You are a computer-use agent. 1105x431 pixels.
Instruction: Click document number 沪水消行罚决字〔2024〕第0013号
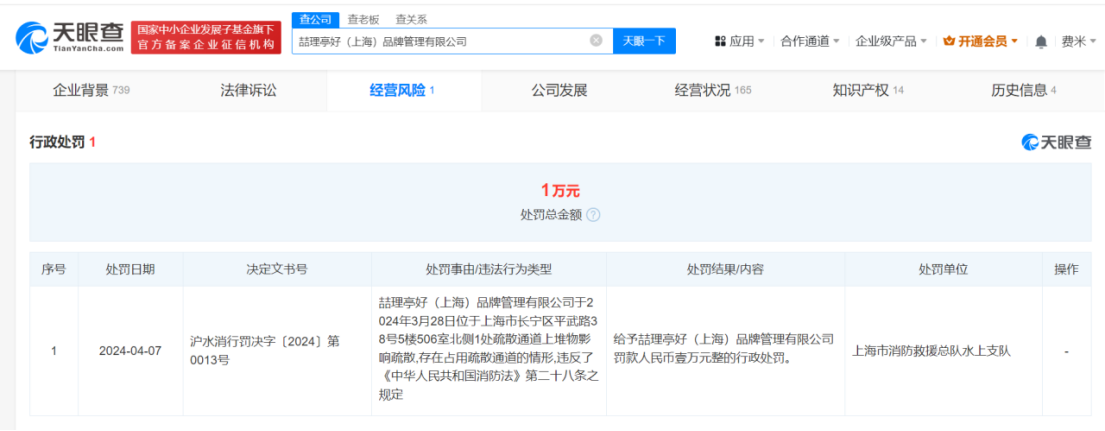coord(266,350)
